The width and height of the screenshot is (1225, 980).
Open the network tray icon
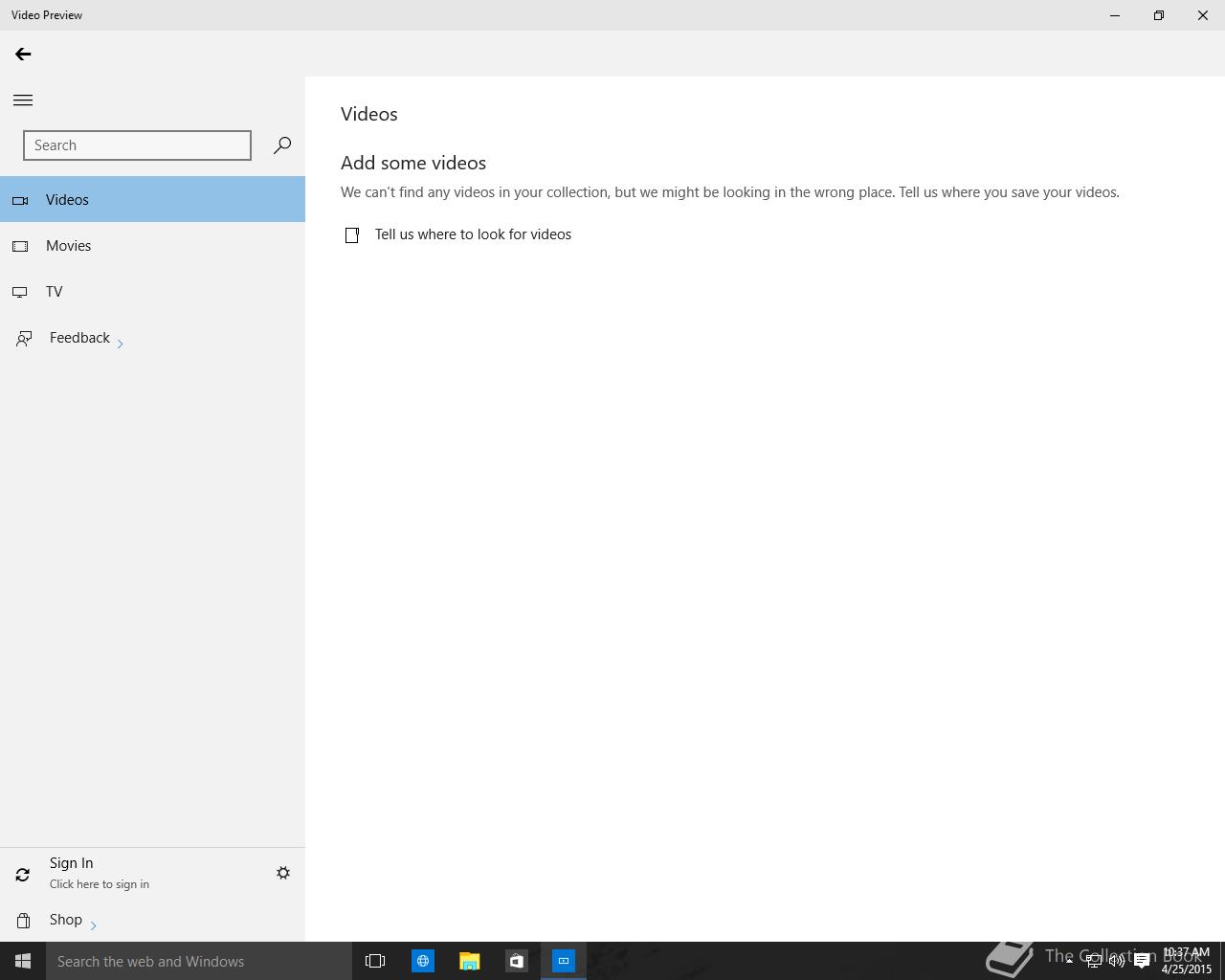[x=1093, y=961]
